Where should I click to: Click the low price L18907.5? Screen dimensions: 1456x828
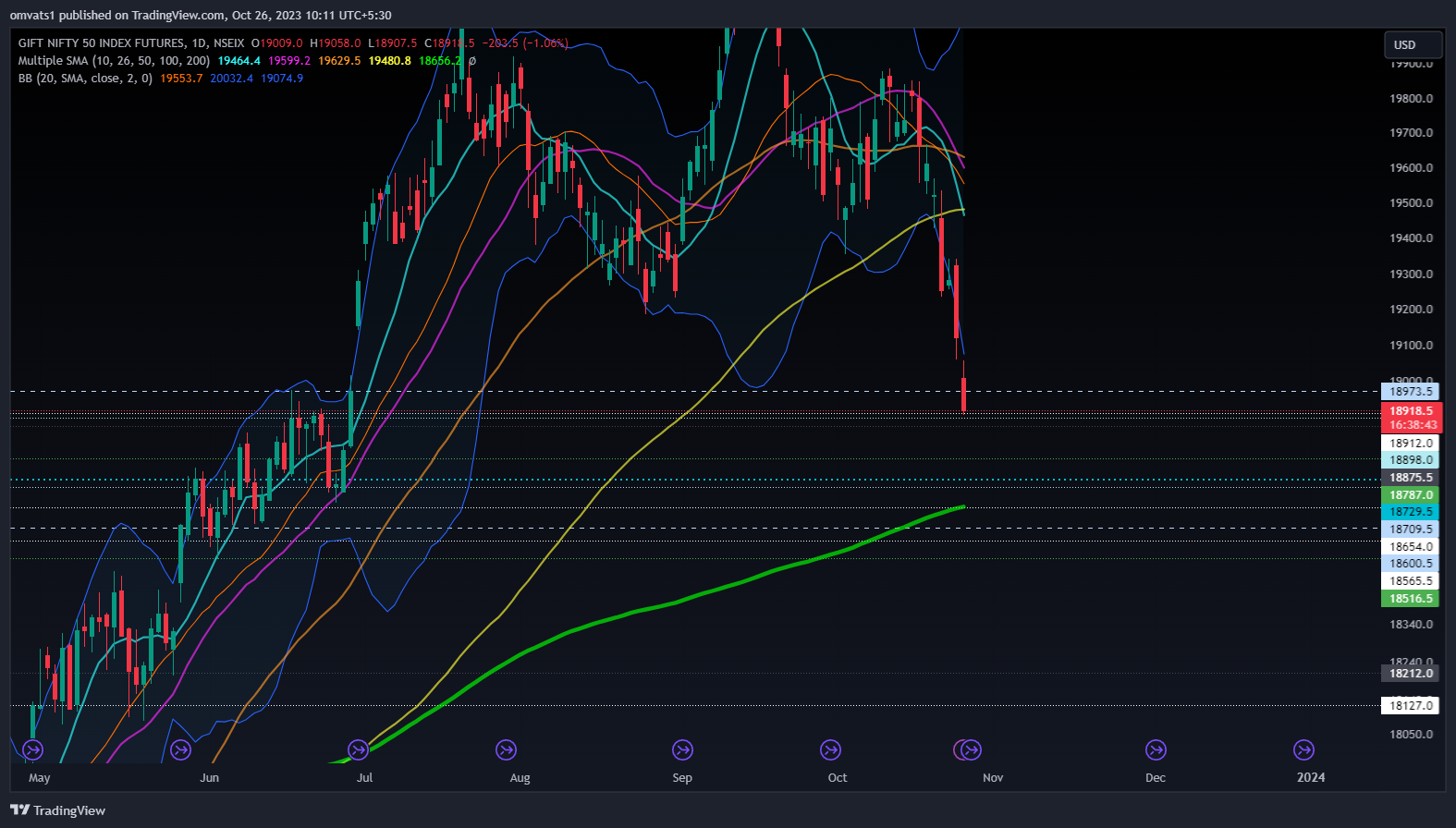coord(392,43)
